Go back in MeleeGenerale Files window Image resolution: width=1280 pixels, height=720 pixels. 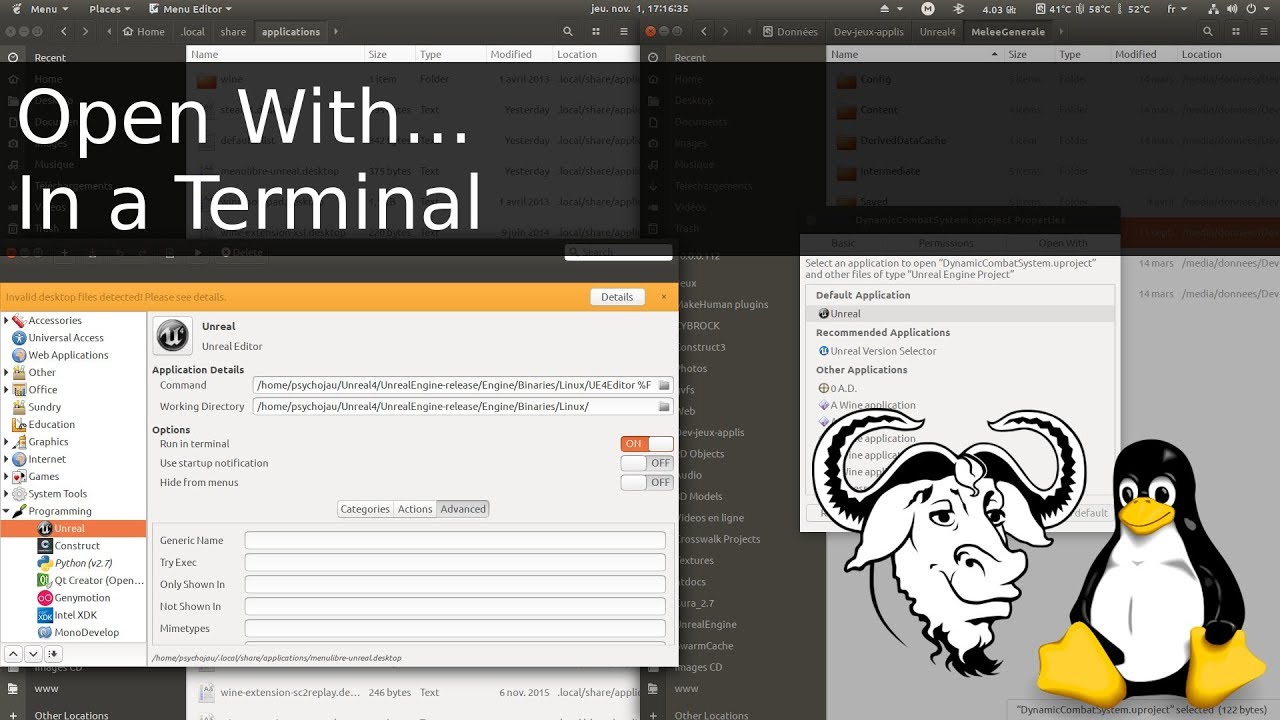pos(704,32)
